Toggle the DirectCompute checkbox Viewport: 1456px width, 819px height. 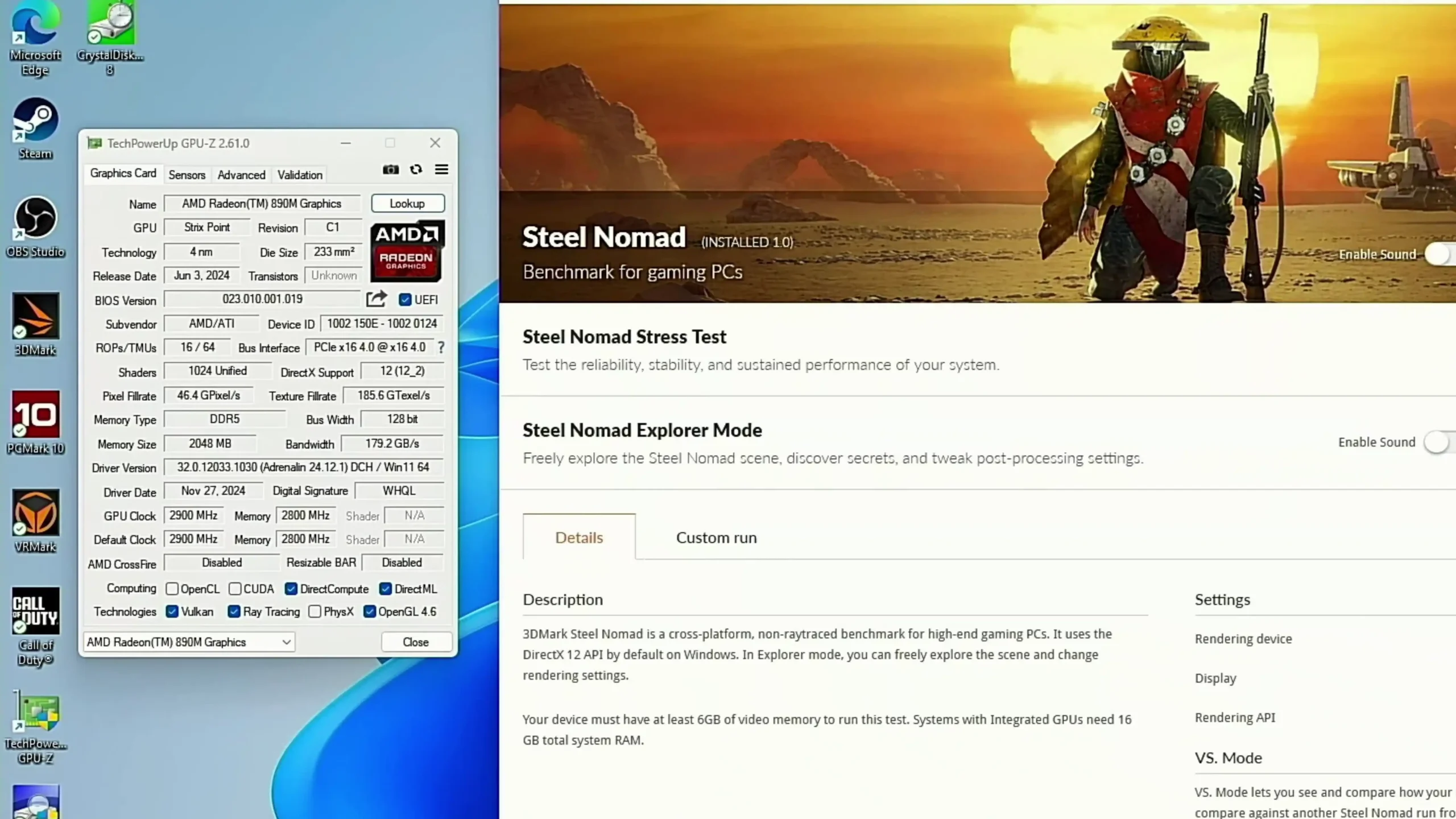pos(291,589)
